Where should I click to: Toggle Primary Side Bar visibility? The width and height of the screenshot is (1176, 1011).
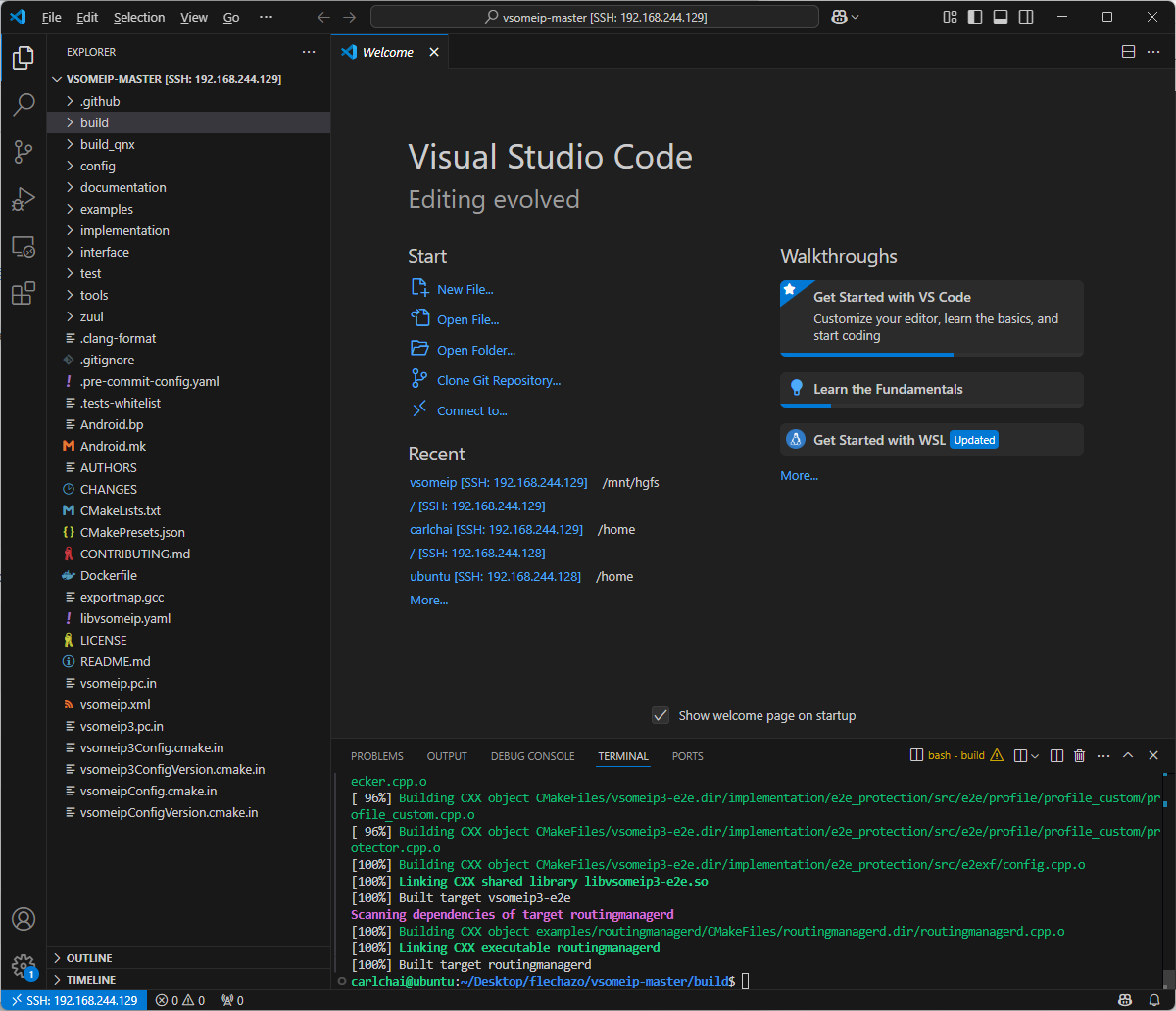click(x=975, y=17)
